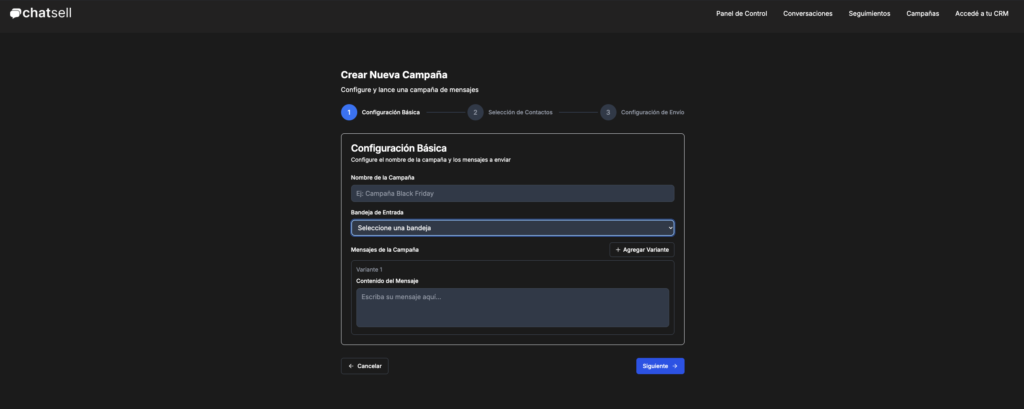Click the Bandeja de Entrada label
Image resolution: width=1024 pixels, height=409 pixels.
(377, 212)
